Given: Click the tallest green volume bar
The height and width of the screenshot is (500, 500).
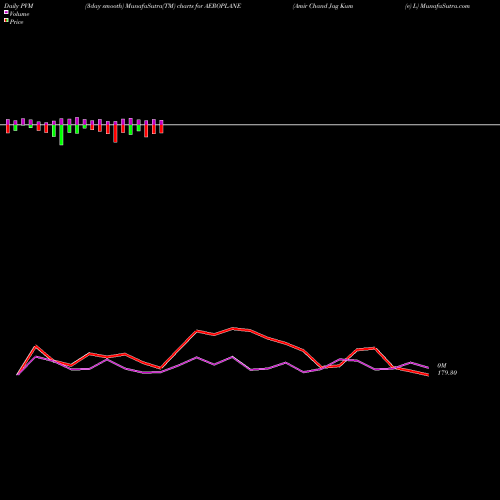Looking at the screenshot, I should [x=61, y=135].
